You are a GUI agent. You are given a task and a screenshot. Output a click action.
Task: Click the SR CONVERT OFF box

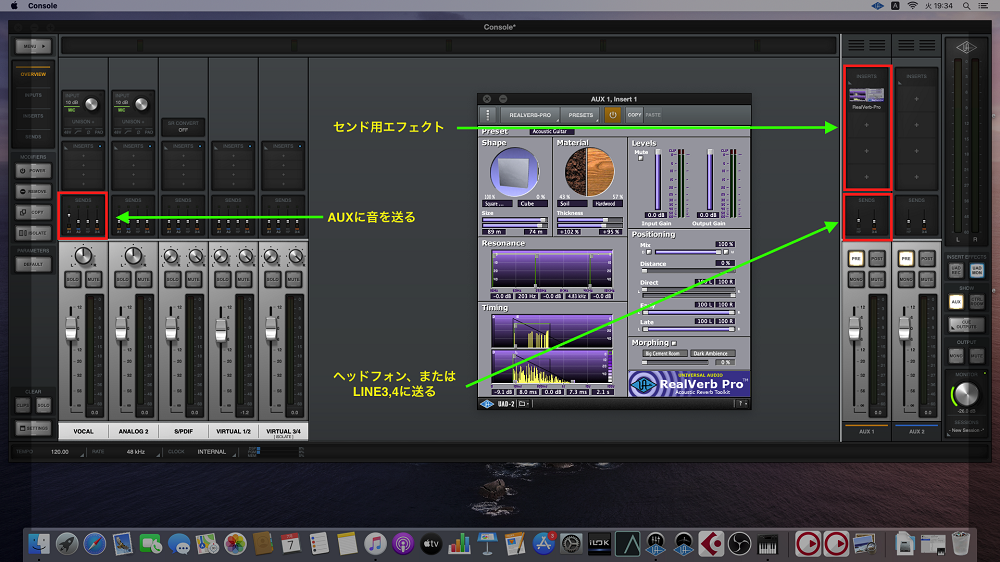(x=183, y=126)
